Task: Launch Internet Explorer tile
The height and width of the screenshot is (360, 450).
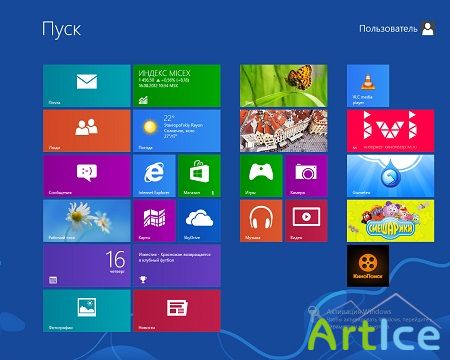Action: pyautogui.click(x=154, y=176)
